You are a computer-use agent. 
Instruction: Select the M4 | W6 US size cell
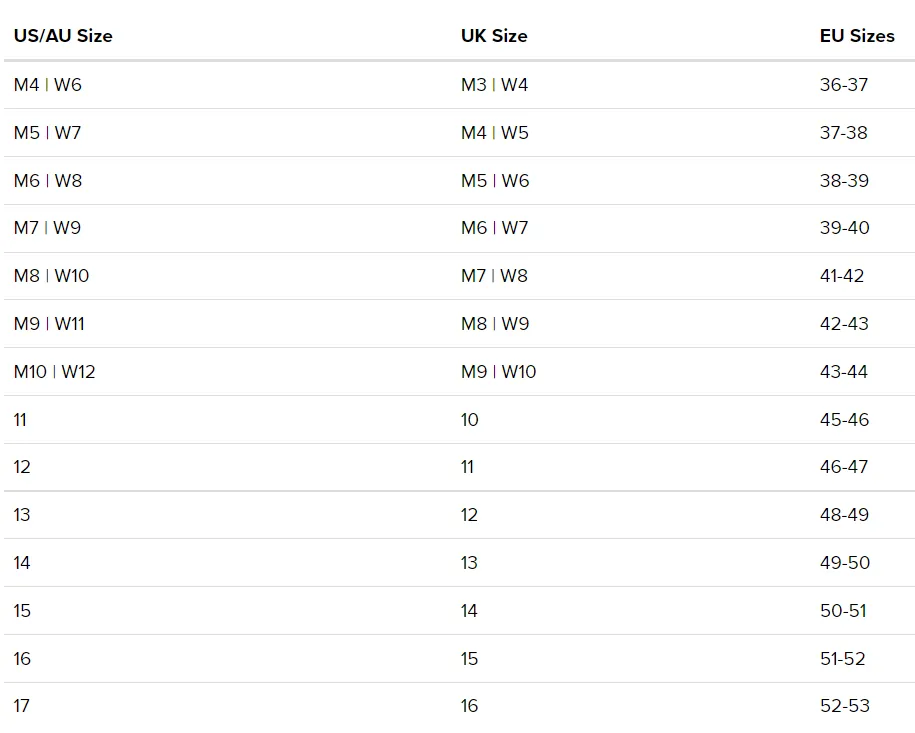[48, 85]
